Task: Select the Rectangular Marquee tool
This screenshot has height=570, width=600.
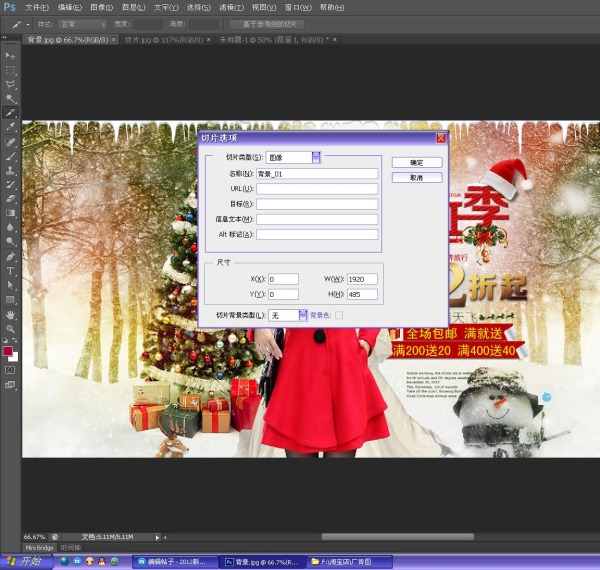Action: click(x=11, y=70)
